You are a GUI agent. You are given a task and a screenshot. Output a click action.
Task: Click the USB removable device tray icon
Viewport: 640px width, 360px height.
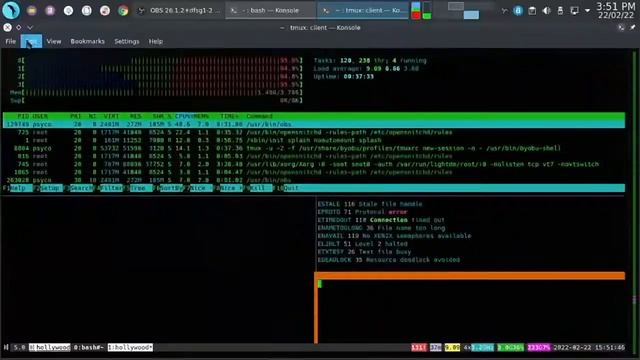click(x=560, y=11)
